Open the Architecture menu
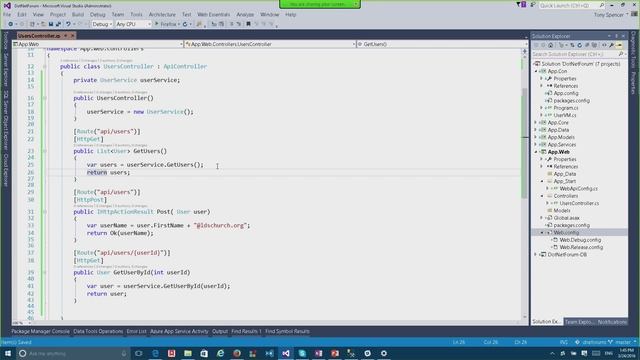 (162, 15)
